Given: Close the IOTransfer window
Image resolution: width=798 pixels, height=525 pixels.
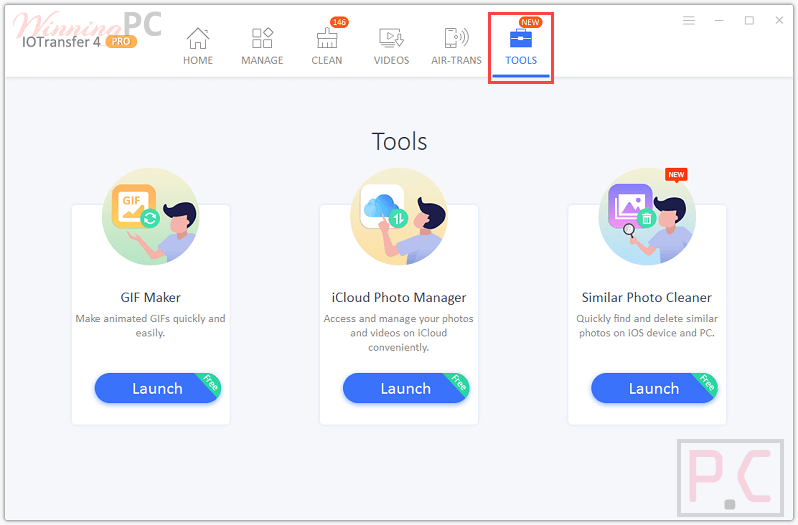Looking at the screenshot, I should click(779, 20).
